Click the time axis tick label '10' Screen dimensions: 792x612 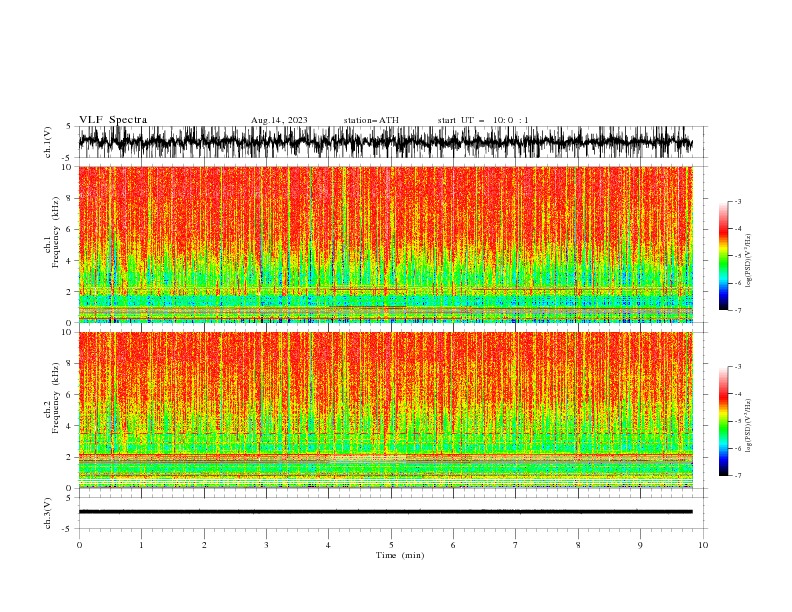click(x=703, y=545)
